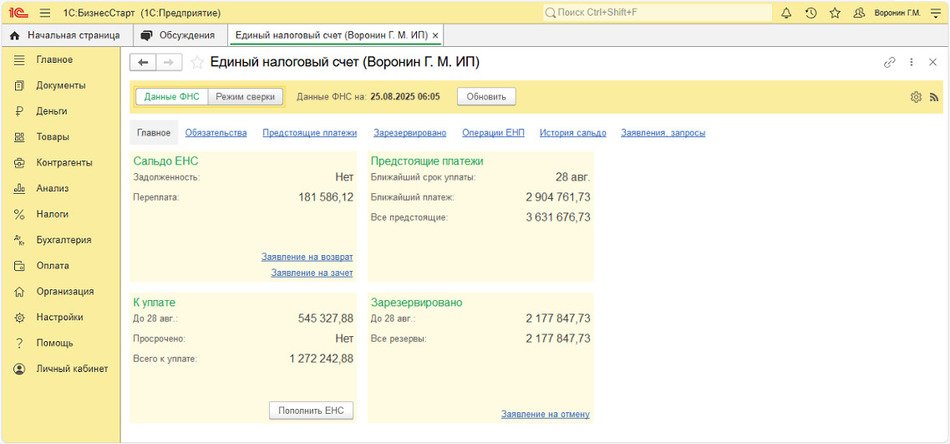Open Заявление на зачет link
This screenshot has height=444, width=950.
click(x=312, y=273)
